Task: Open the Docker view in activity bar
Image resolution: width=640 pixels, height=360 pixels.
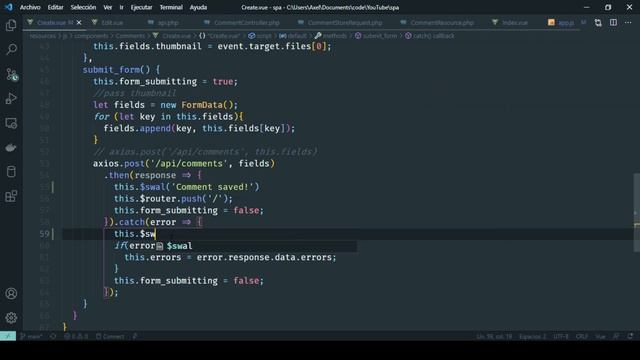Action: 11,147
